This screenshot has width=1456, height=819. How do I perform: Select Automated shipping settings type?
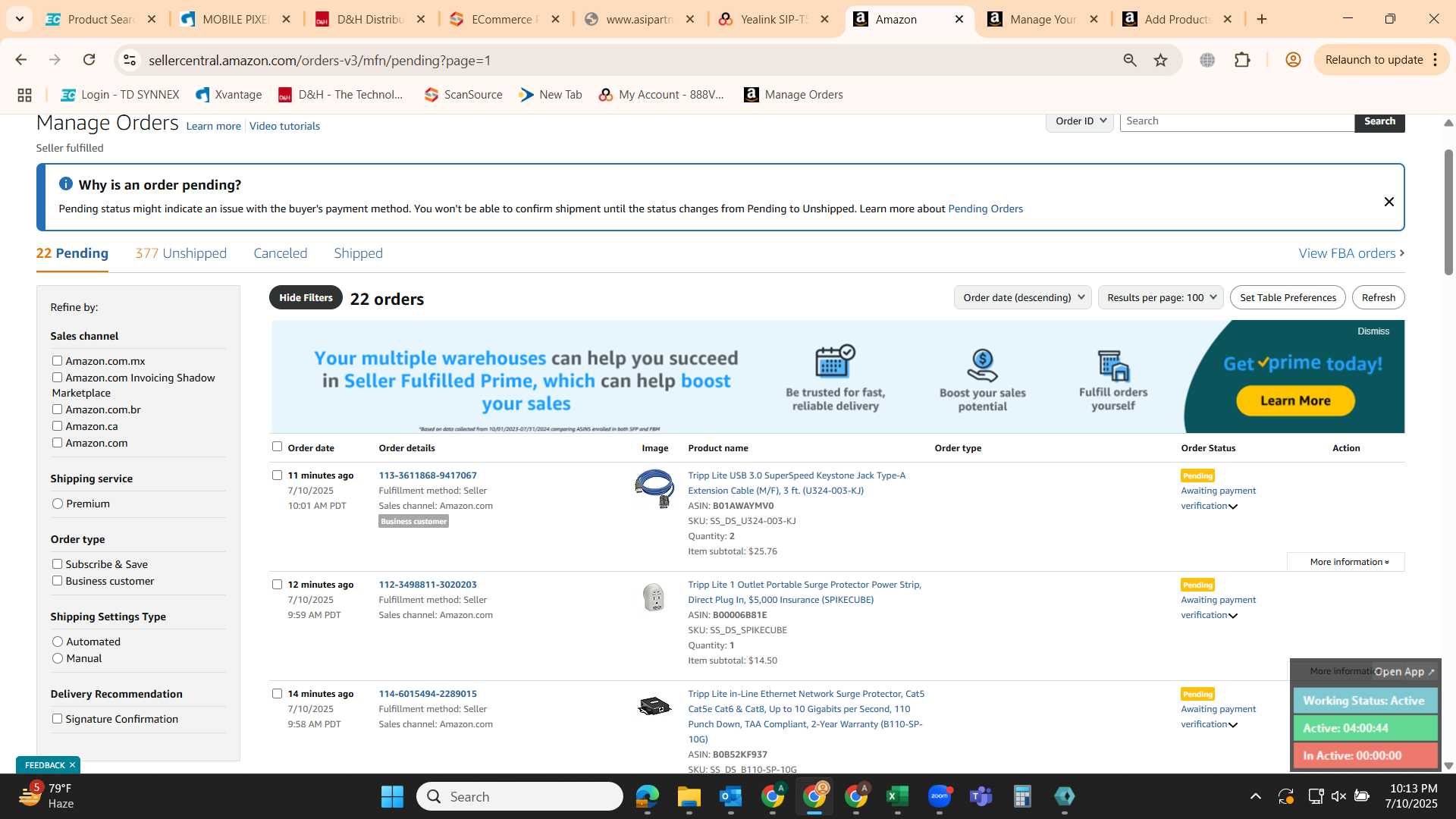pyautogui.click(x=58, y=642)
